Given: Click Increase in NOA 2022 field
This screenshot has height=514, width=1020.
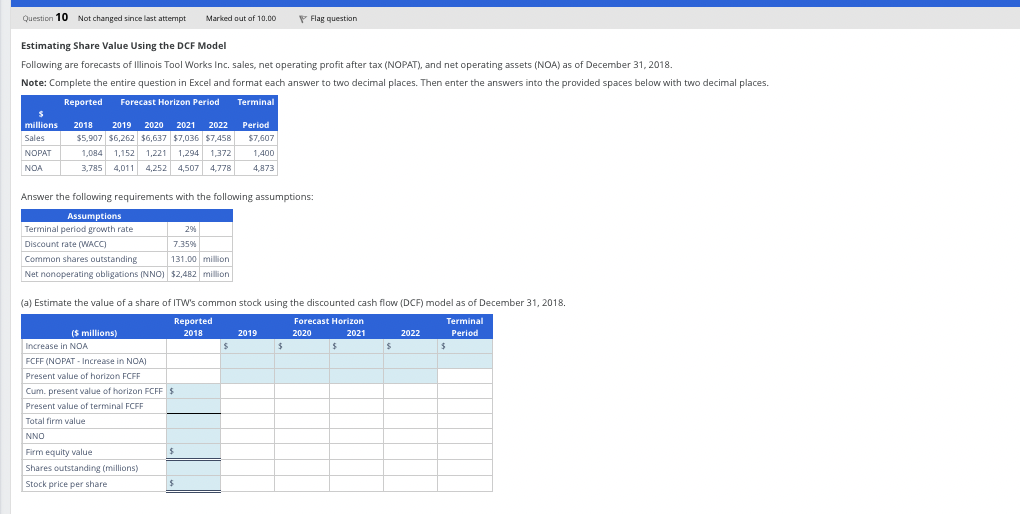Looking at the screenshot, I should tap(410, 346).
